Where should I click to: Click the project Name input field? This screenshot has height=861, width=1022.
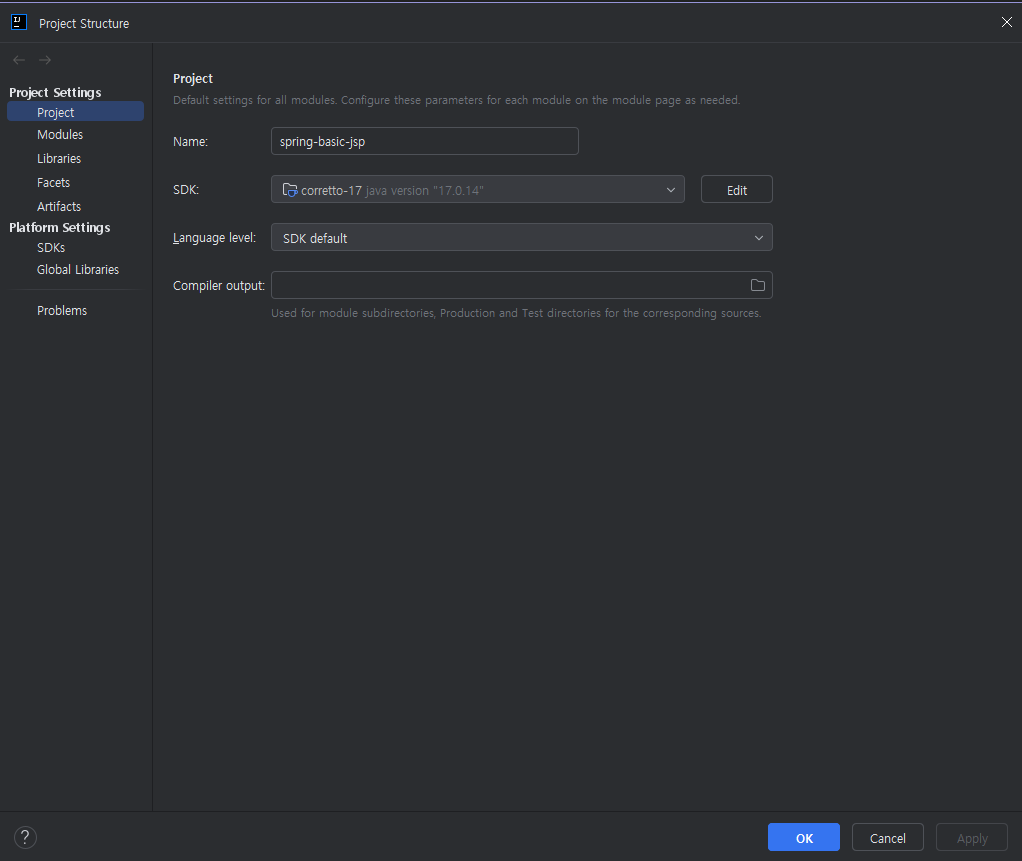click(x=424, y=141)
